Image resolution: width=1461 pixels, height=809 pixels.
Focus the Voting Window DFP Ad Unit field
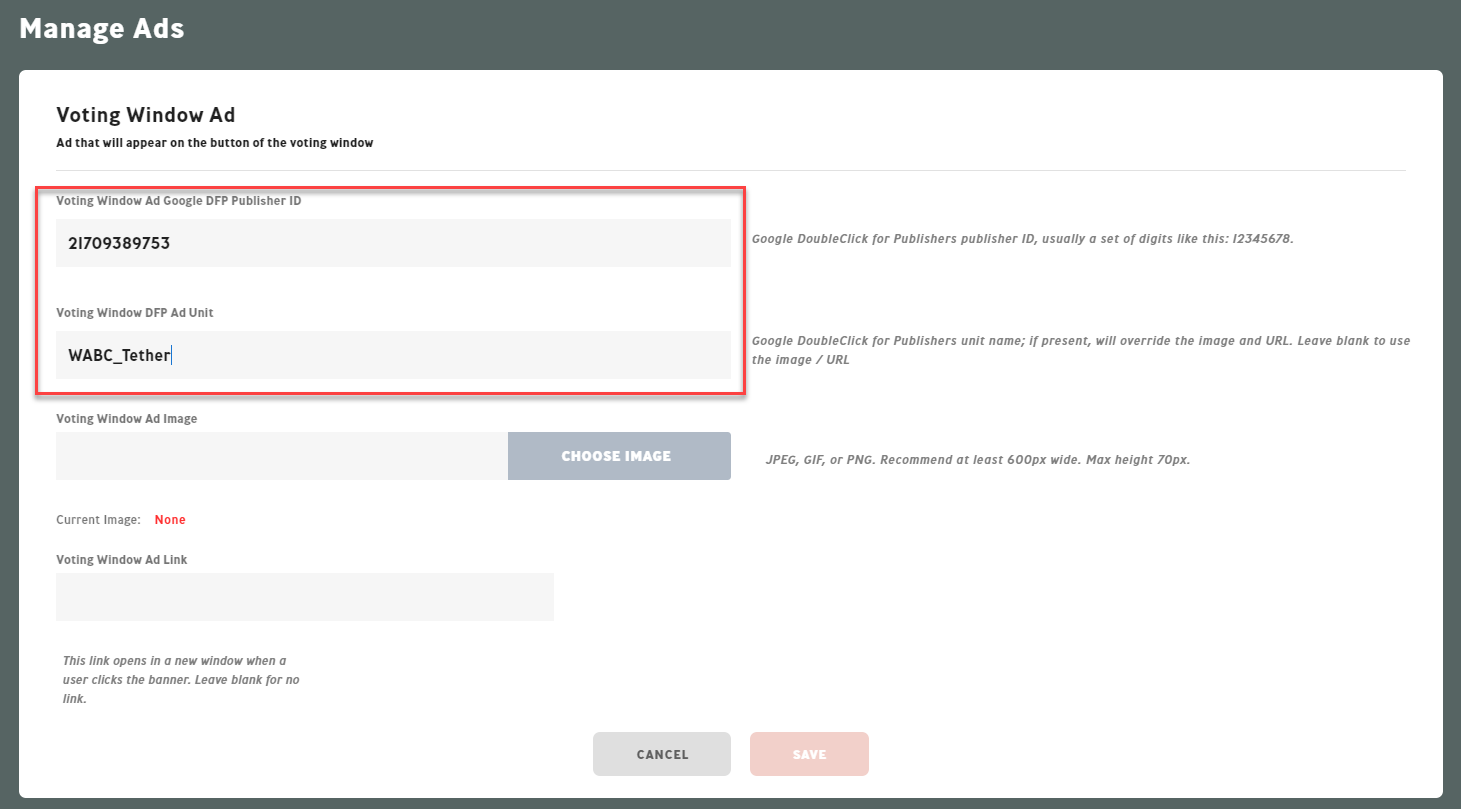pyautogui.click(x=393, y=355)
